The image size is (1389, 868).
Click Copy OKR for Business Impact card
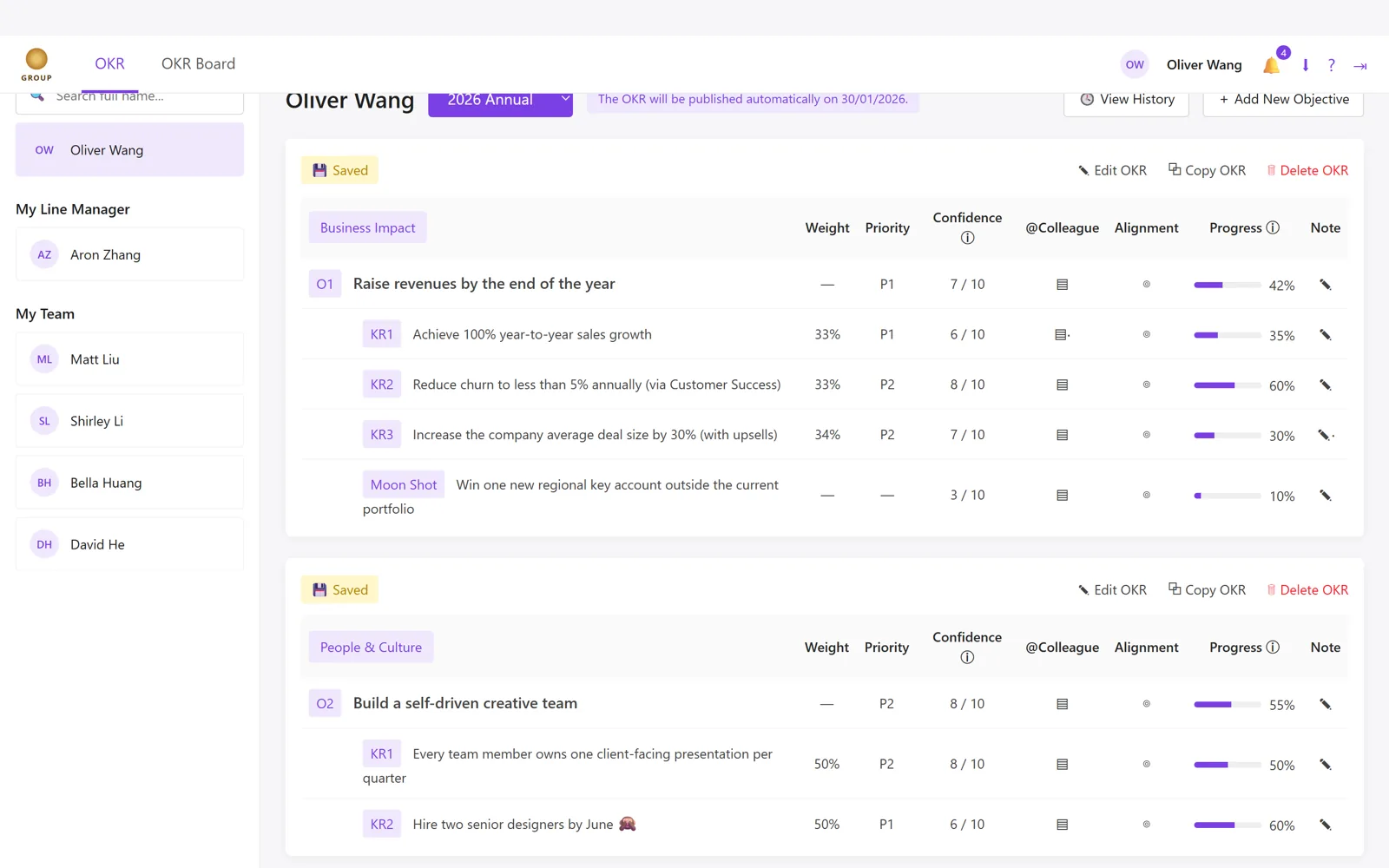coord(1207,171)
